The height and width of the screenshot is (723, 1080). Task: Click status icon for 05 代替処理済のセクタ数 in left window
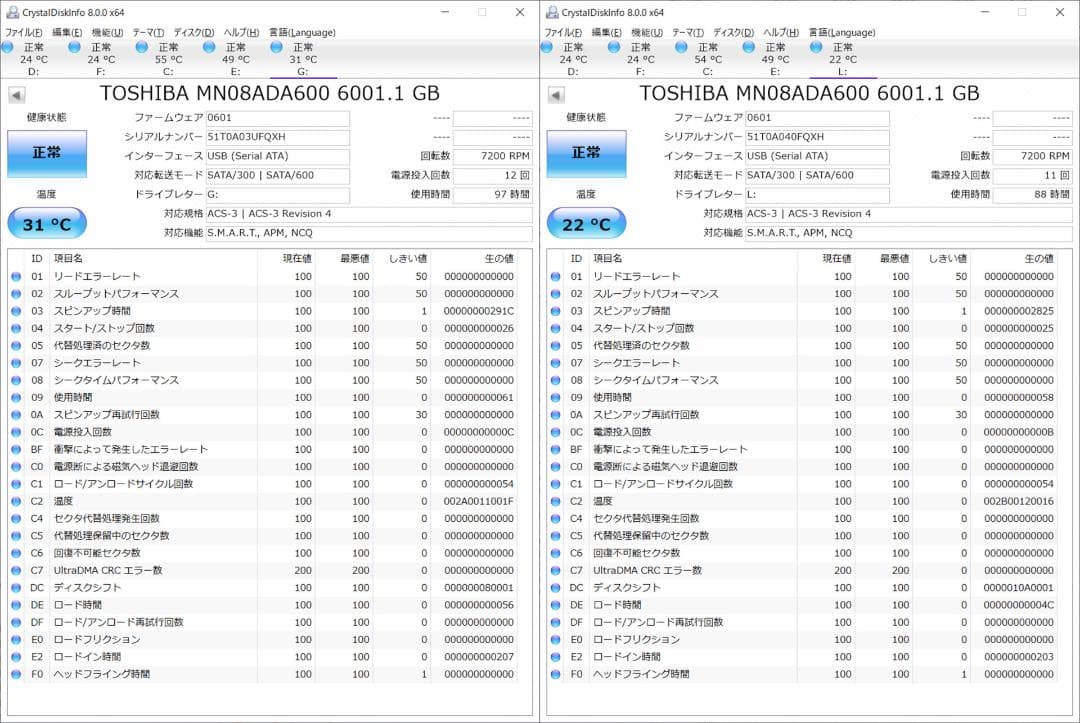point(16,346)
